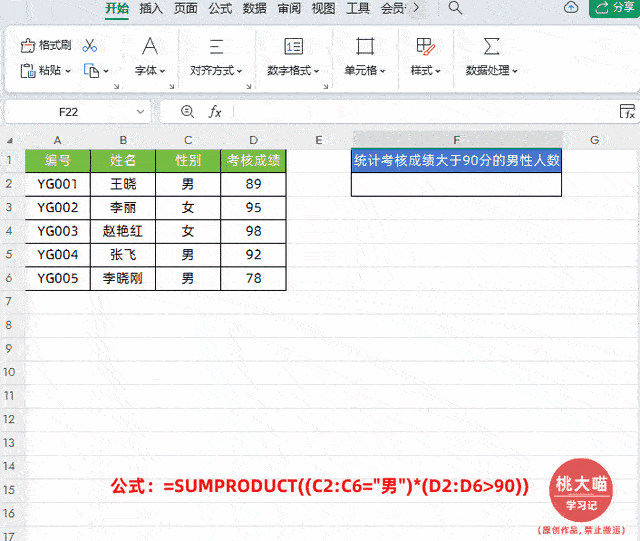Switch to the 审阅 tab

[x=289, y=8]
